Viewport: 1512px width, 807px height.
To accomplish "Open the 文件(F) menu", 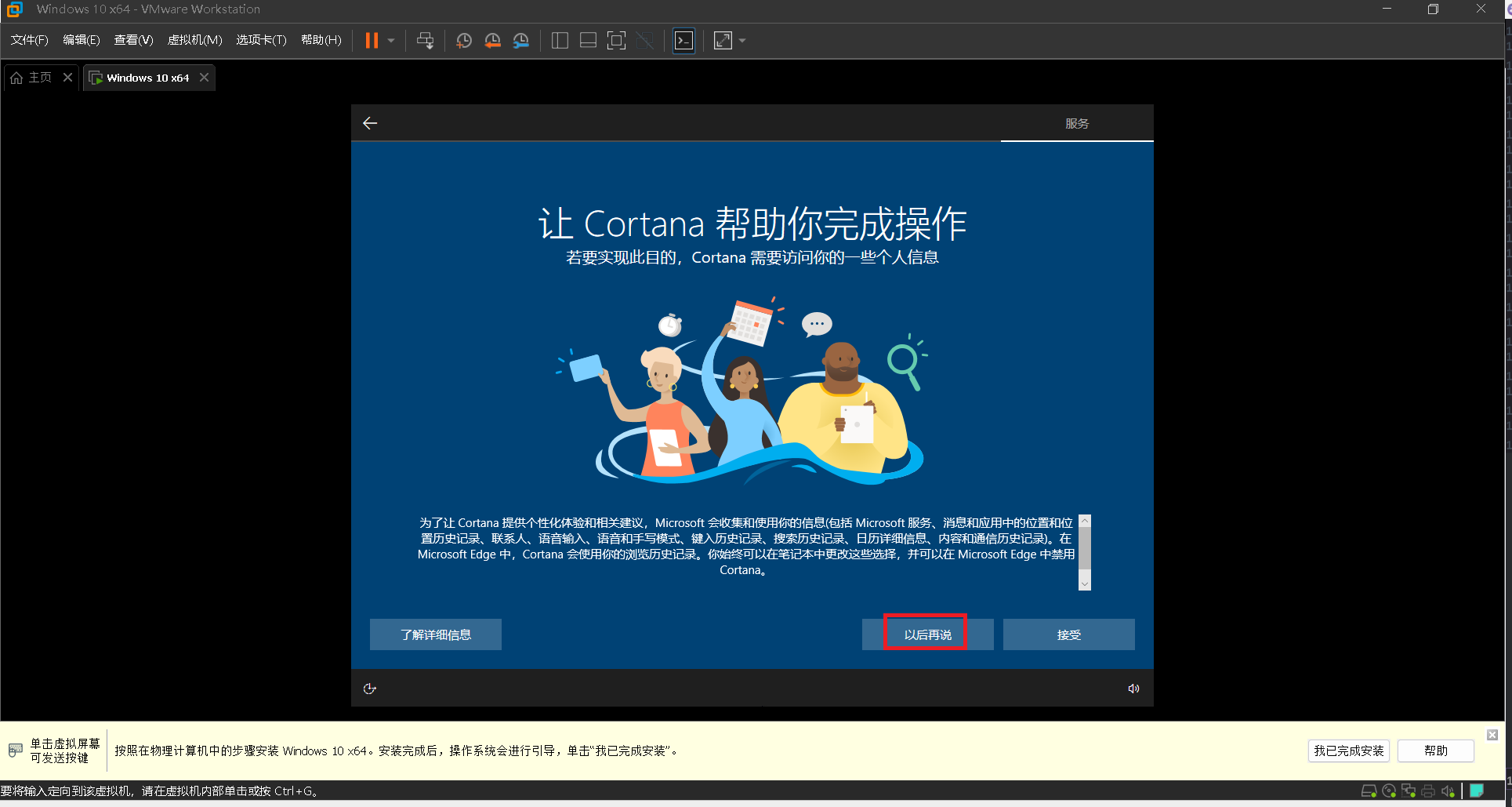I will click(x=29, y=40).
